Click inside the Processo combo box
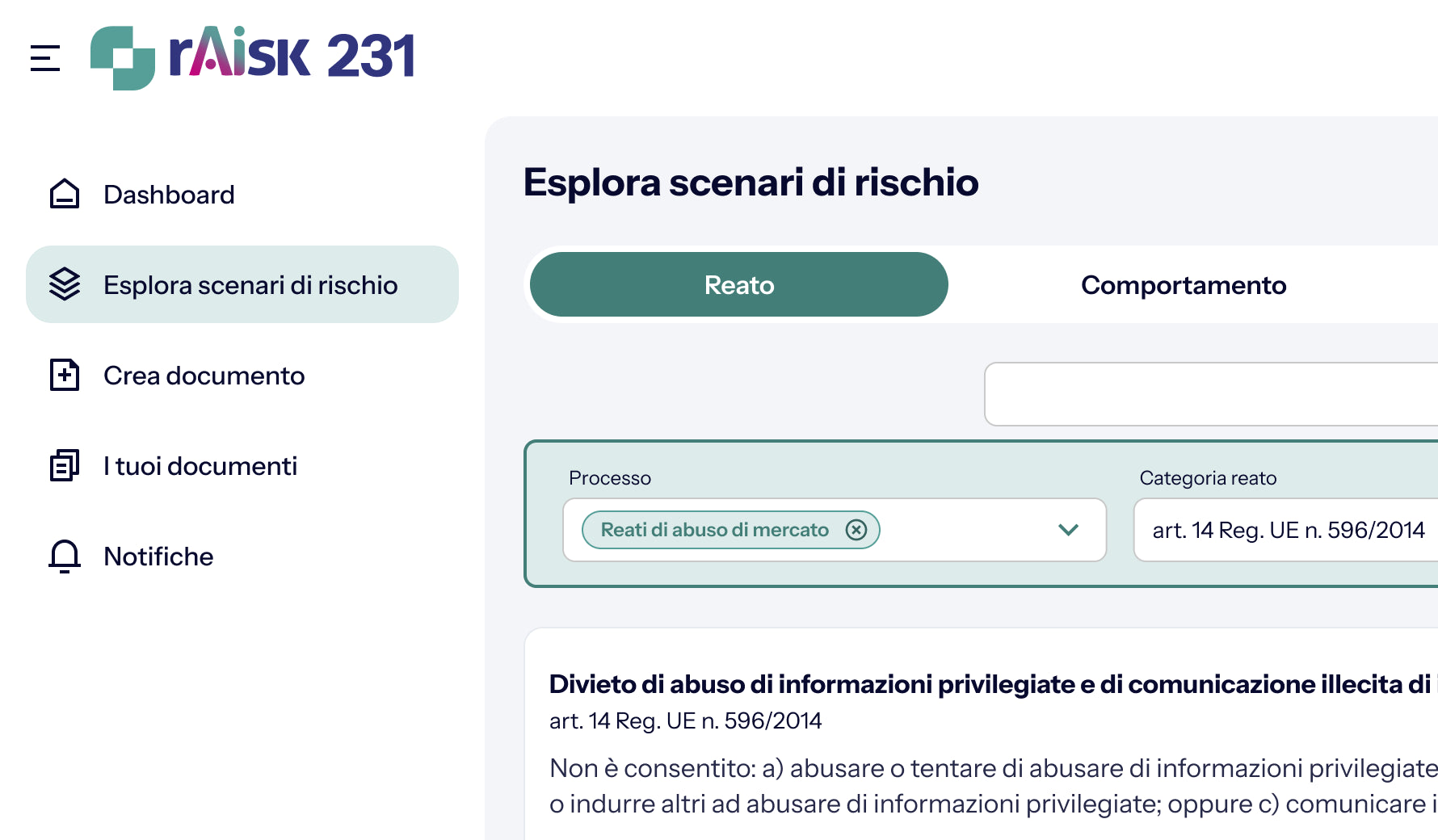Viewport: 1438px width, 840px height. tap(835, 530)
